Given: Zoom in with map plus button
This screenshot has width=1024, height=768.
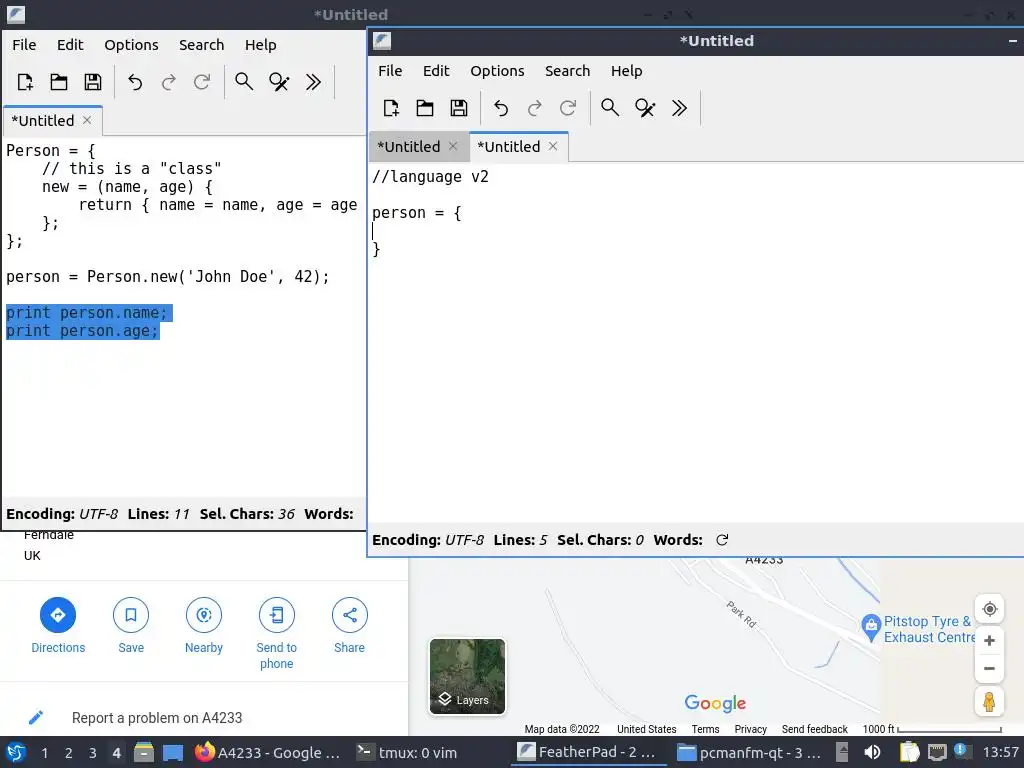Looking at the screenshot, I should (x=989, y=641).
